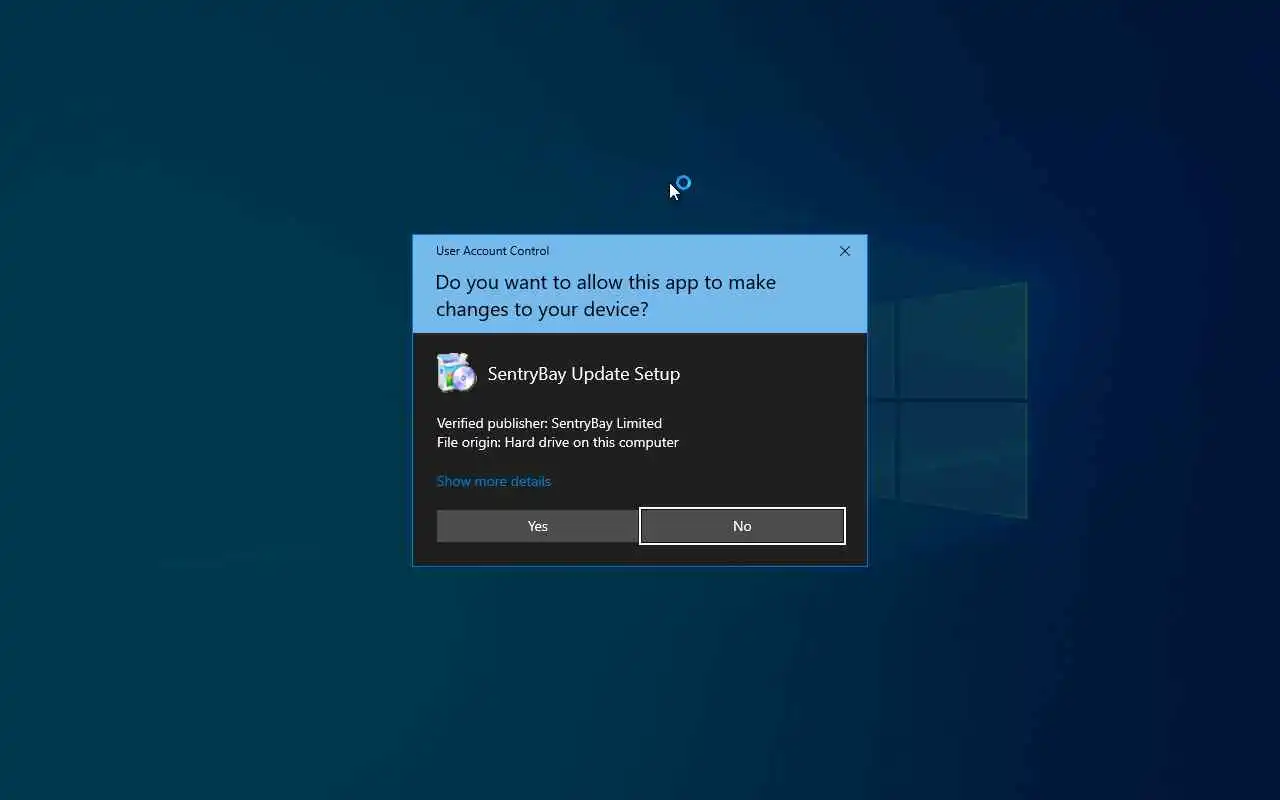1280x800 pixels.
Task: Click the 'User Account Control' title text
Action: pos(492,251)
